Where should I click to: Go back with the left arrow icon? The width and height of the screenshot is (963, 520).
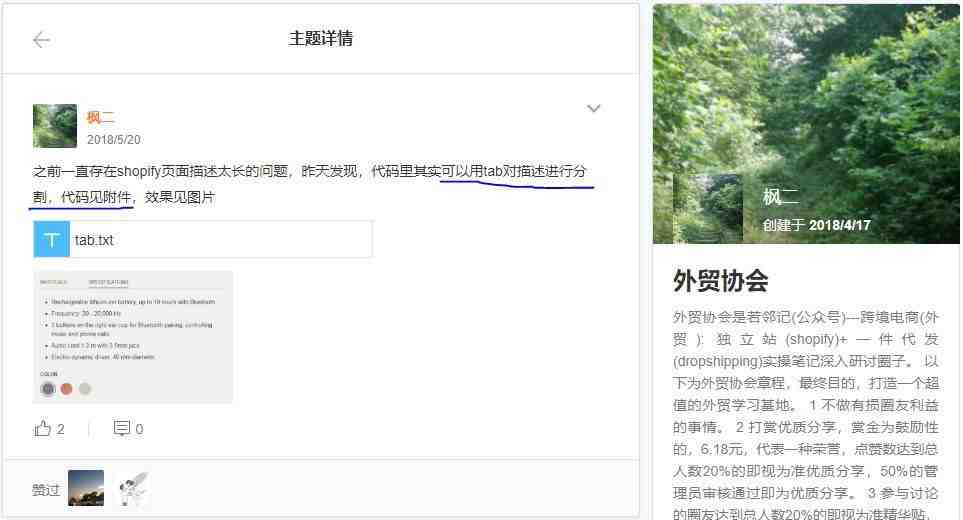42,40
